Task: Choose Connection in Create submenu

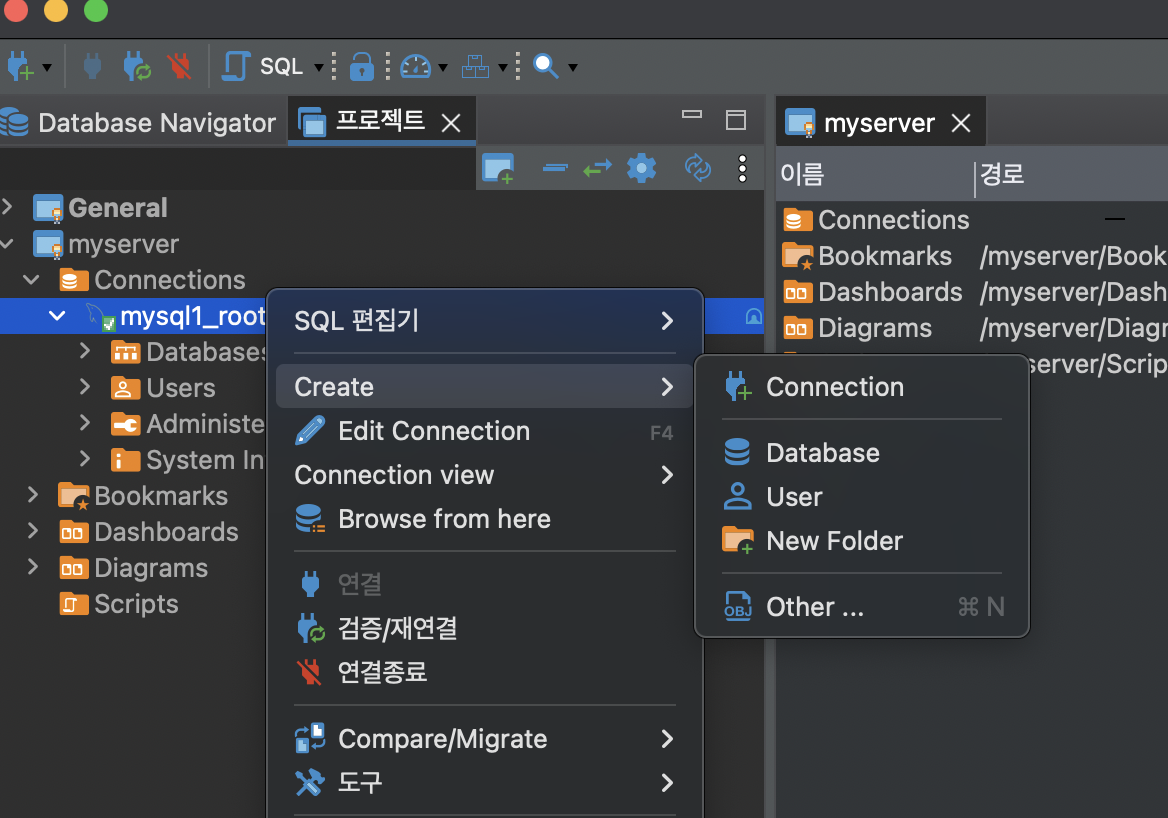Action: [x=862, y=387]
